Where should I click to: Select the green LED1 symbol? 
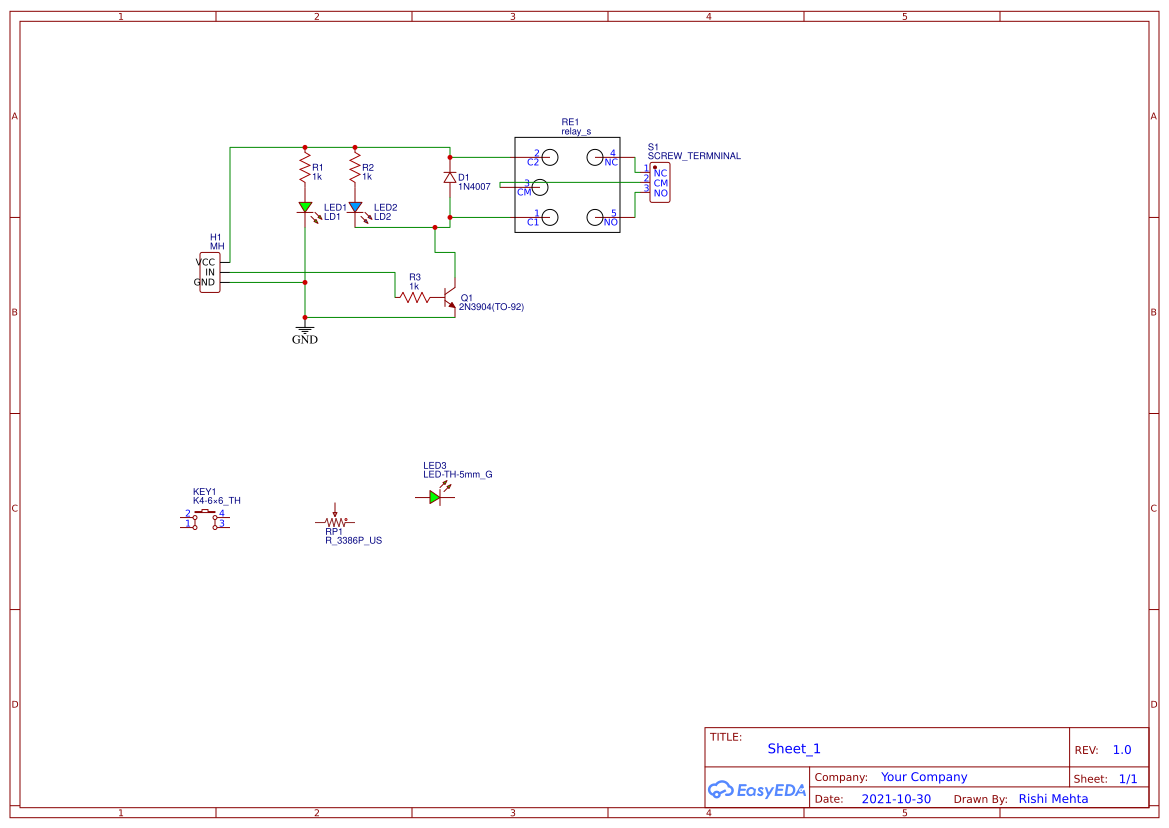coord(305,208)
